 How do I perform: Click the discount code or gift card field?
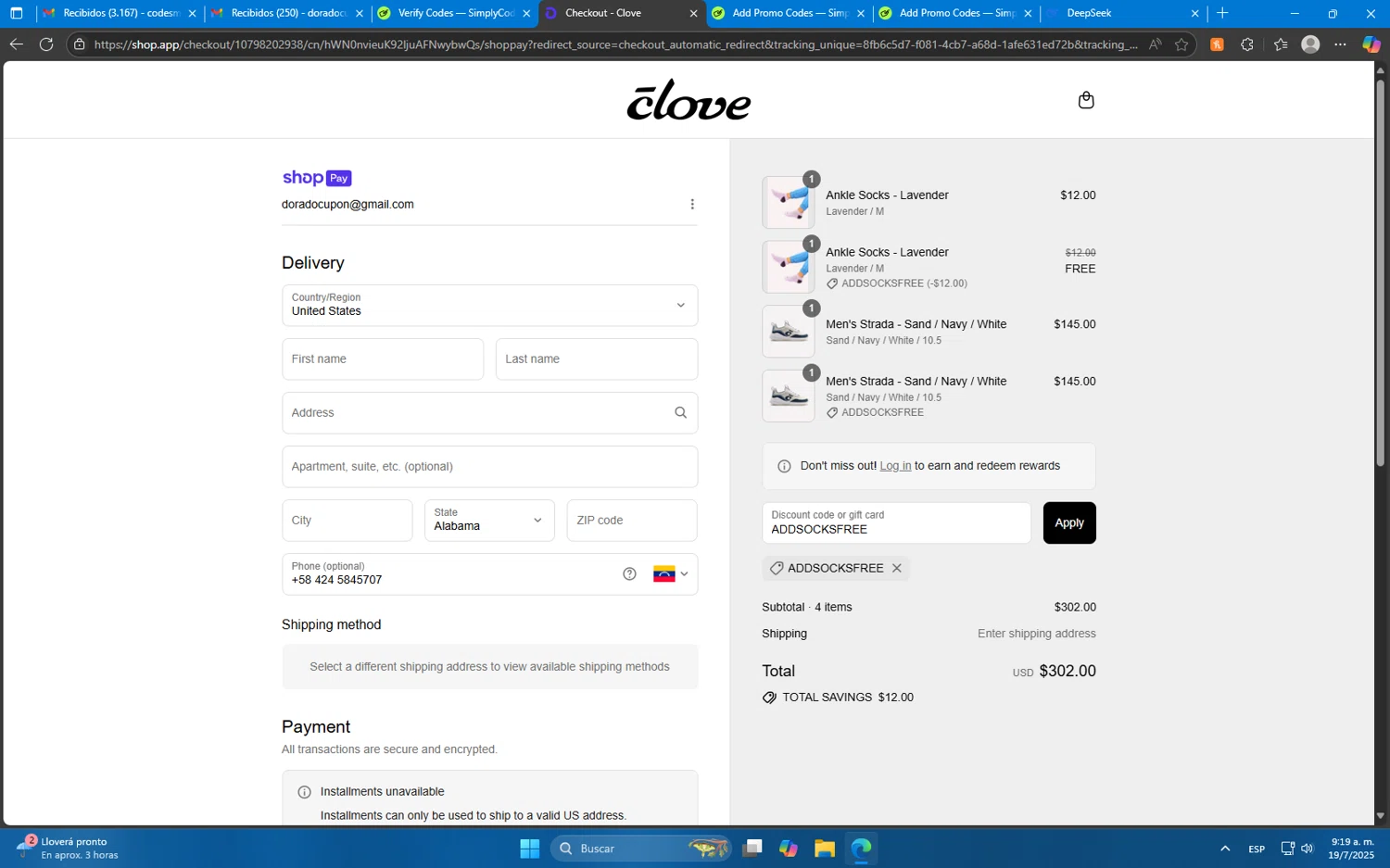[896, 523]
